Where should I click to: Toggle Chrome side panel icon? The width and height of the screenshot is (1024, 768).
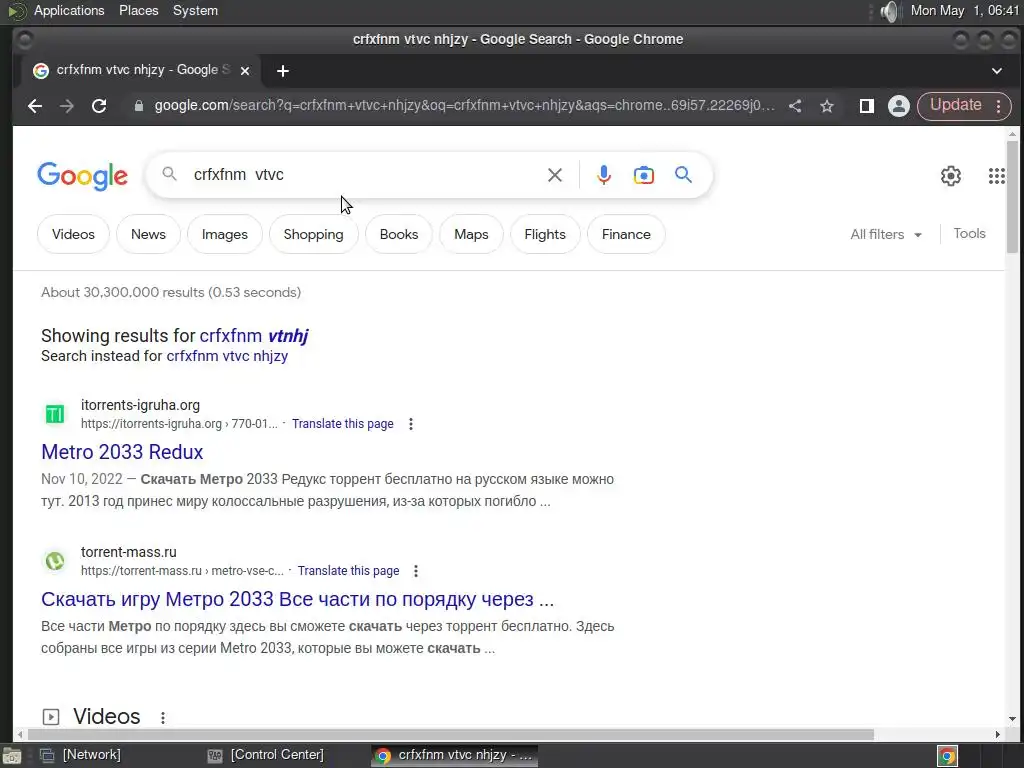[867, 106]
